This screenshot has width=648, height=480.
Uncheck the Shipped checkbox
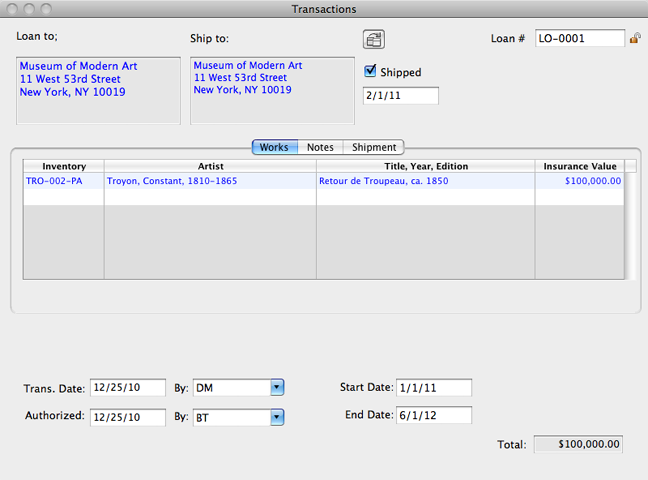[x=371, y=71]
